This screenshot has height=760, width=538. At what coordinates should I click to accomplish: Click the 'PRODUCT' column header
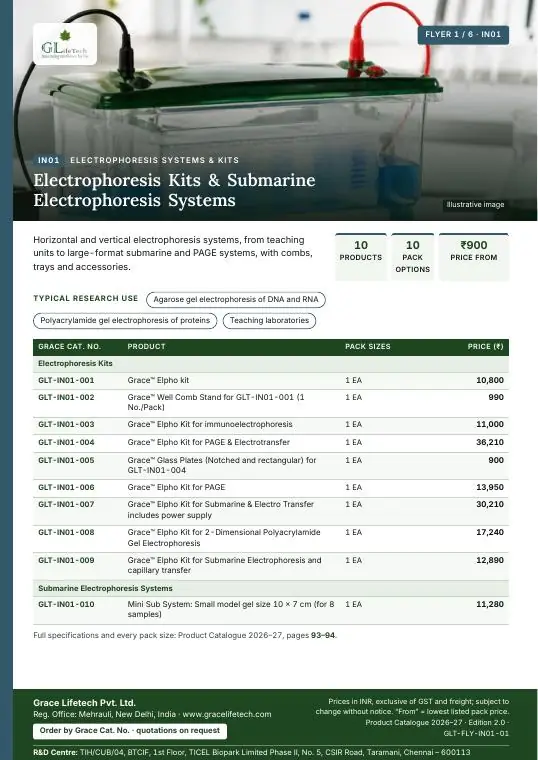point(146,347)
